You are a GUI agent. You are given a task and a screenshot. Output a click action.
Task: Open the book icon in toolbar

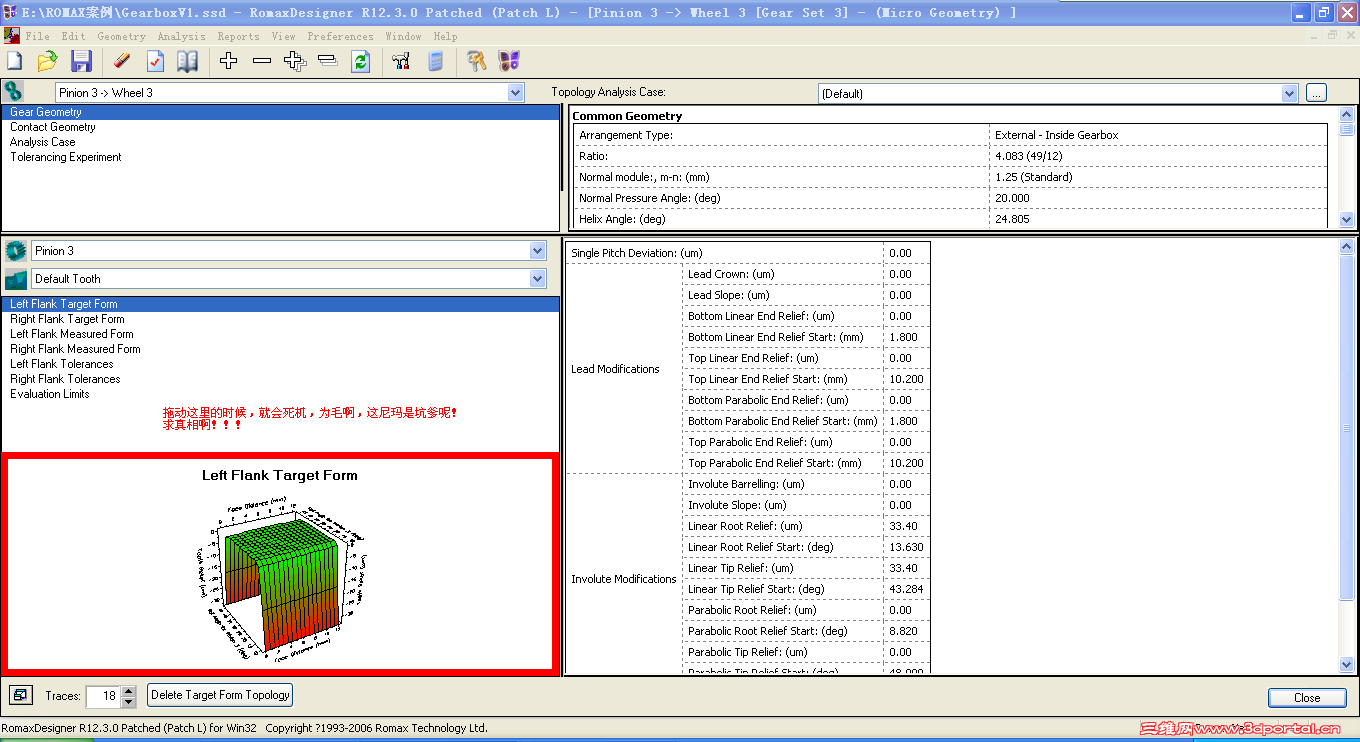(x=187, y=62)
